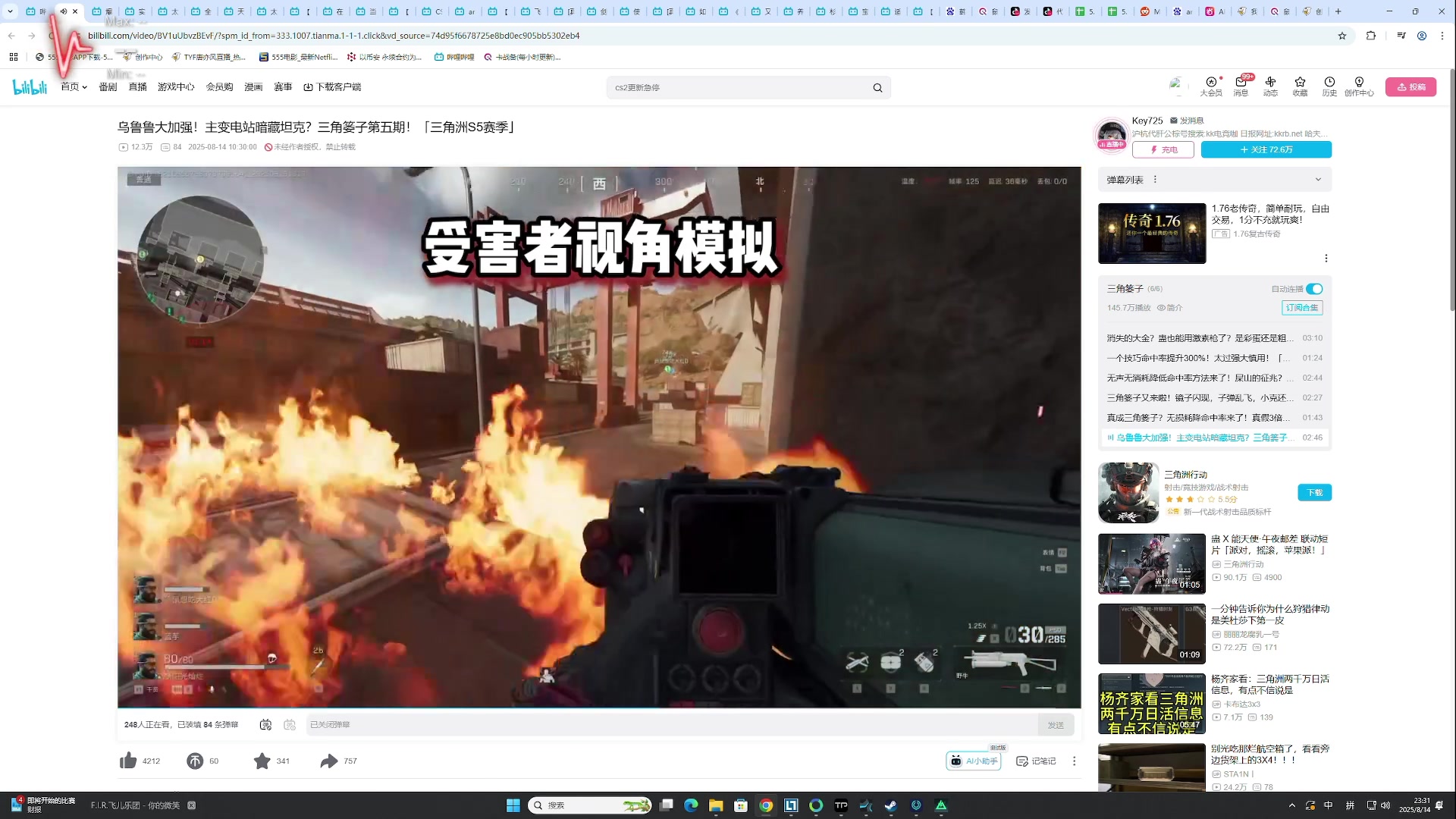Click the 投稿 upload button
Image resolution: width=1456 pixels, height=819 pixels.
click(1410, 87)
